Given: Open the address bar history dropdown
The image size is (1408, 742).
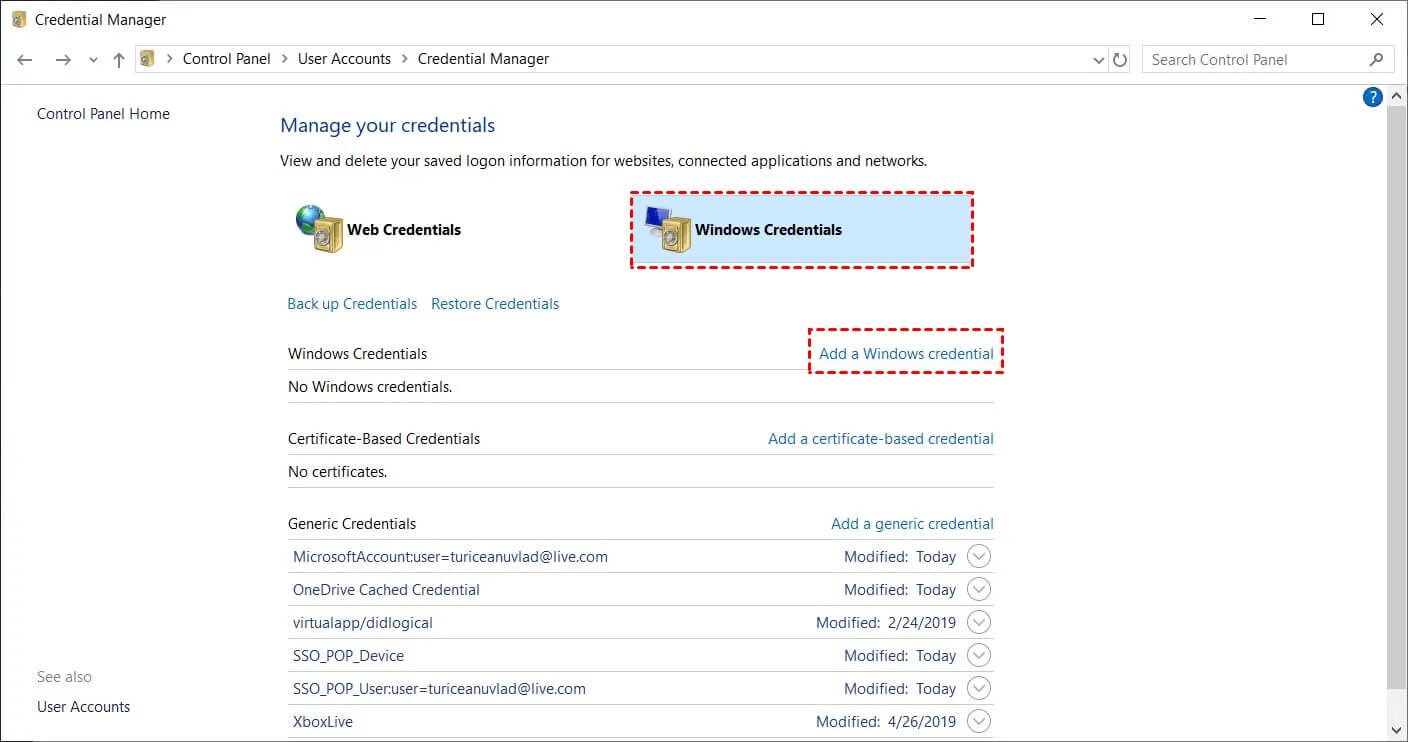Looking at the screenshot, I should (x=1099, y=60).
